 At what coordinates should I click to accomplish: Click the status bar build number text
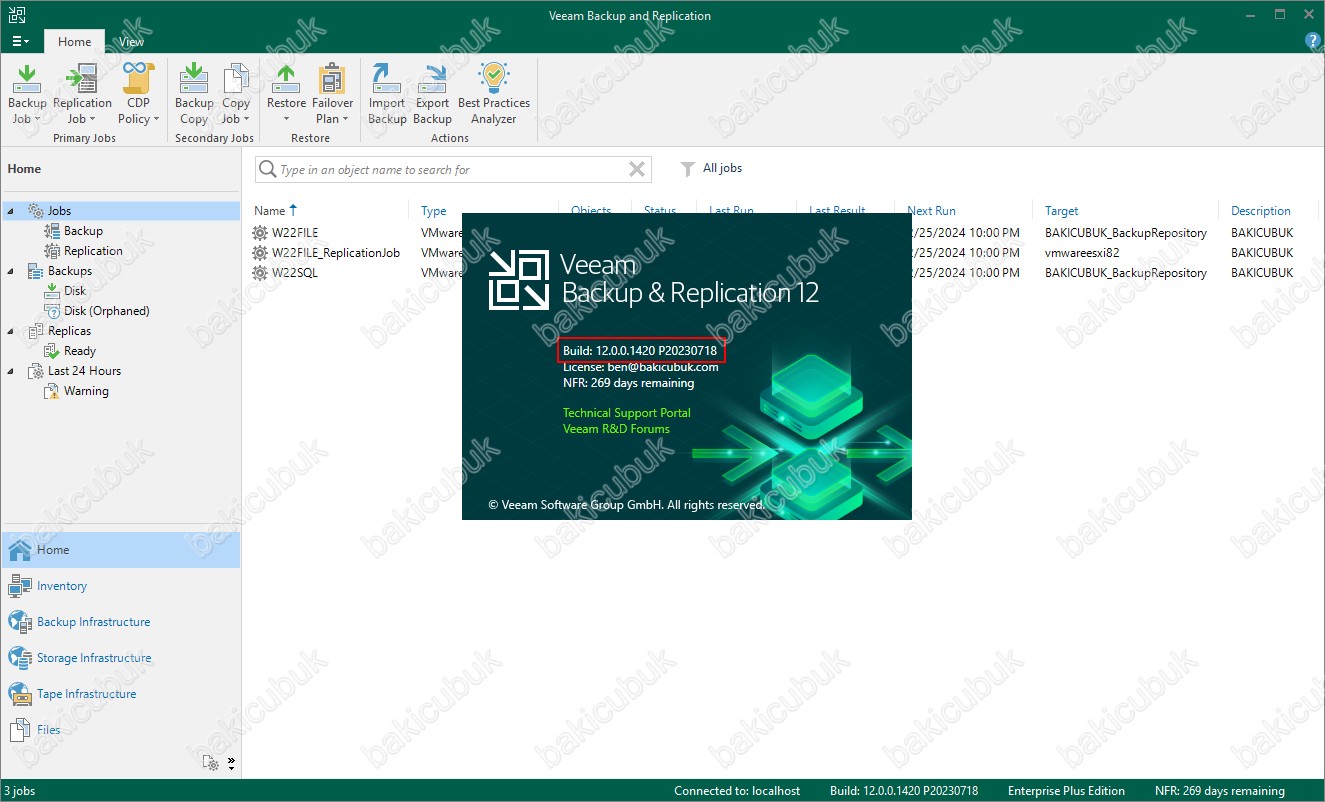tap(904, 791)
